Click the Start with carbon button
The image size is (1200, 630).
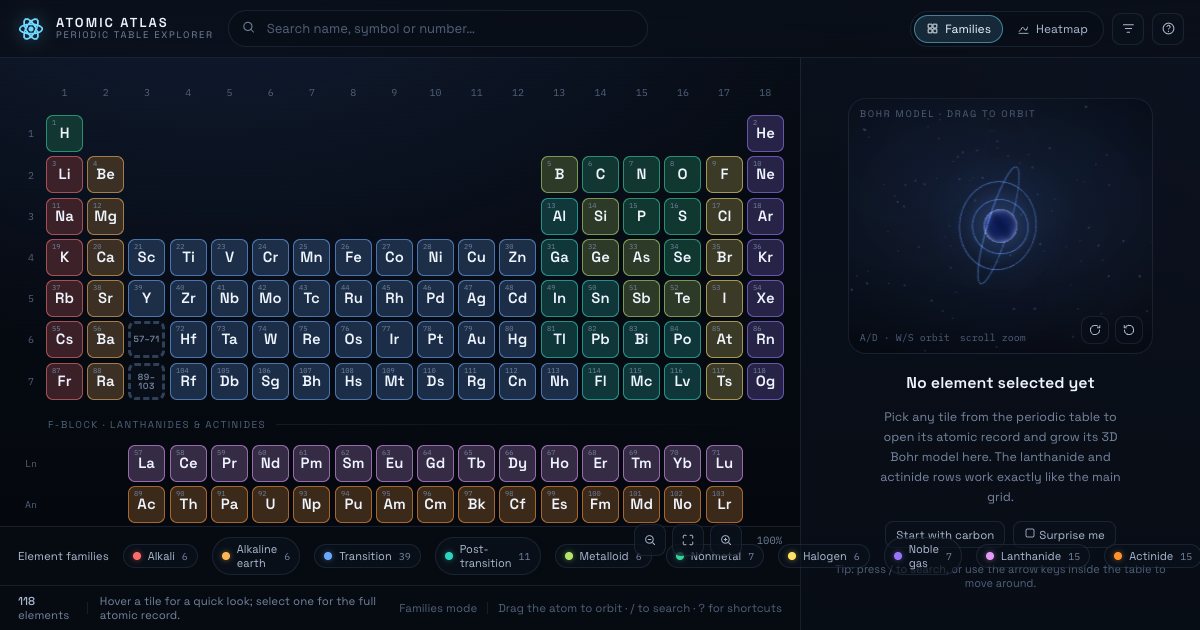click(x=945, y=535)
